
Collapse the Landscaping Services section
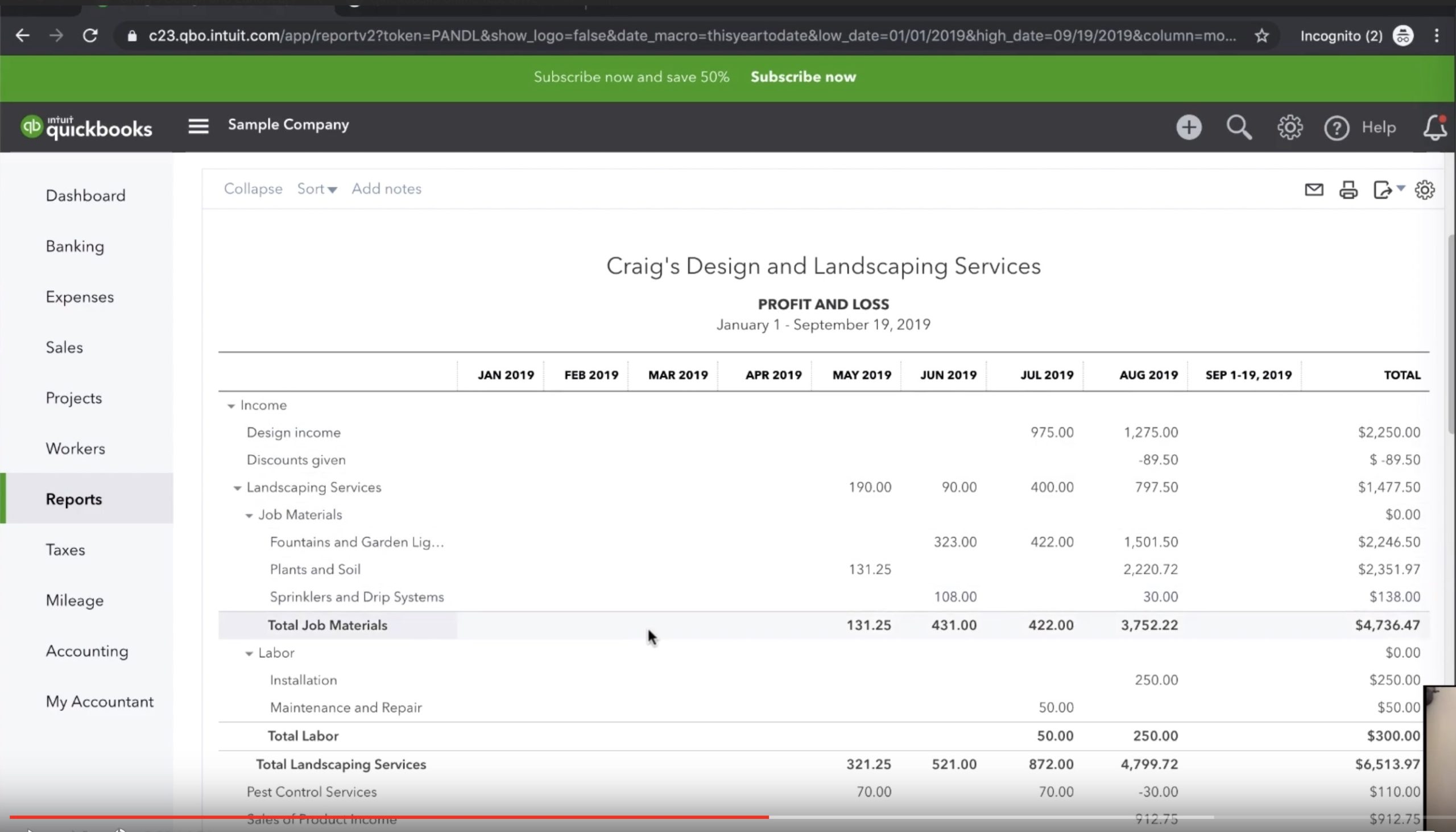pos(238,487)
